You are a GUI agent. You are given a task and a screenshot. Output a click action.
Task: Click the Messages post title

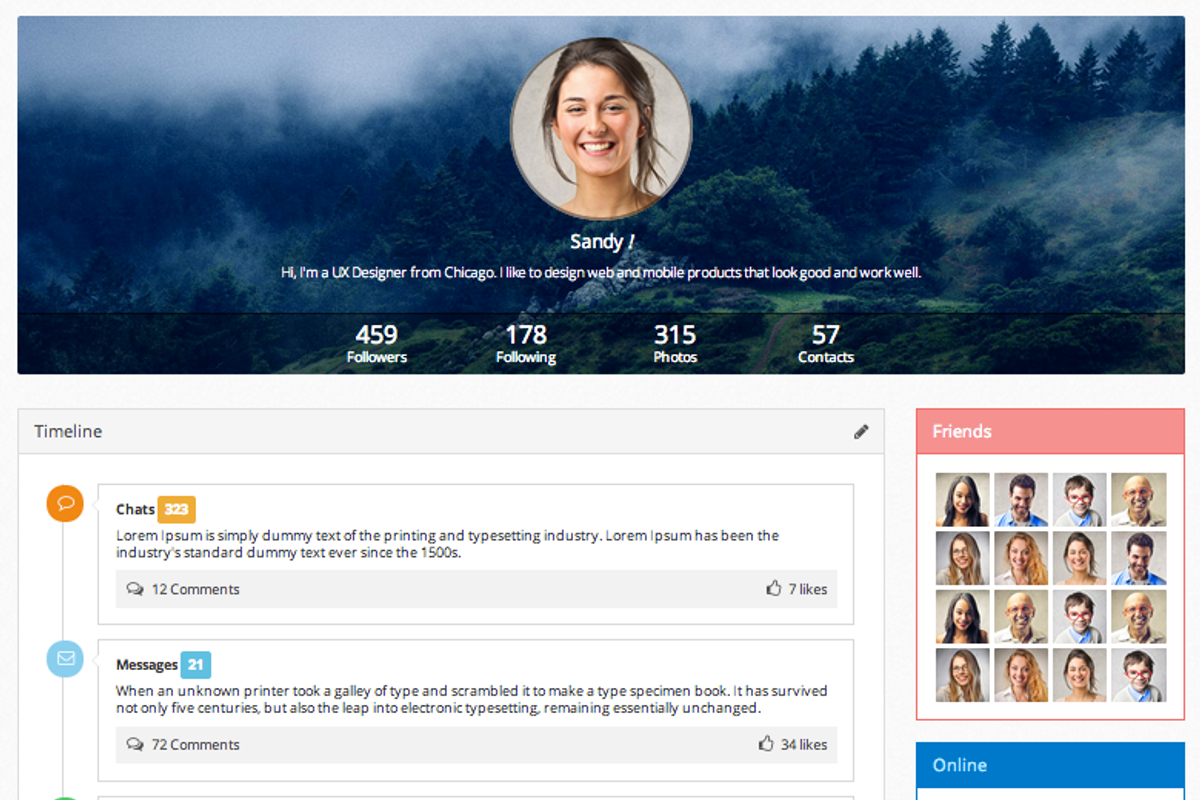coord(146,665)
